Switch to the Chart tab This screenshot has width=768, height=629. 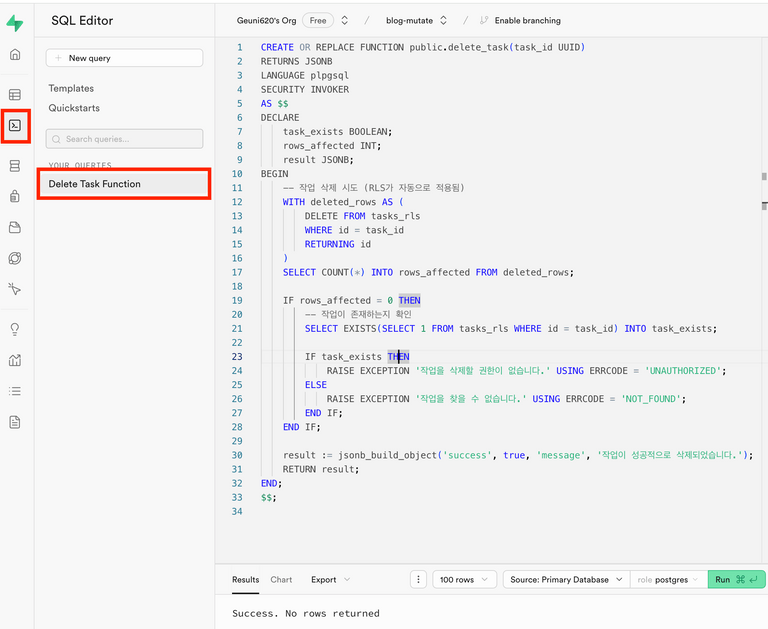[281, 580]
